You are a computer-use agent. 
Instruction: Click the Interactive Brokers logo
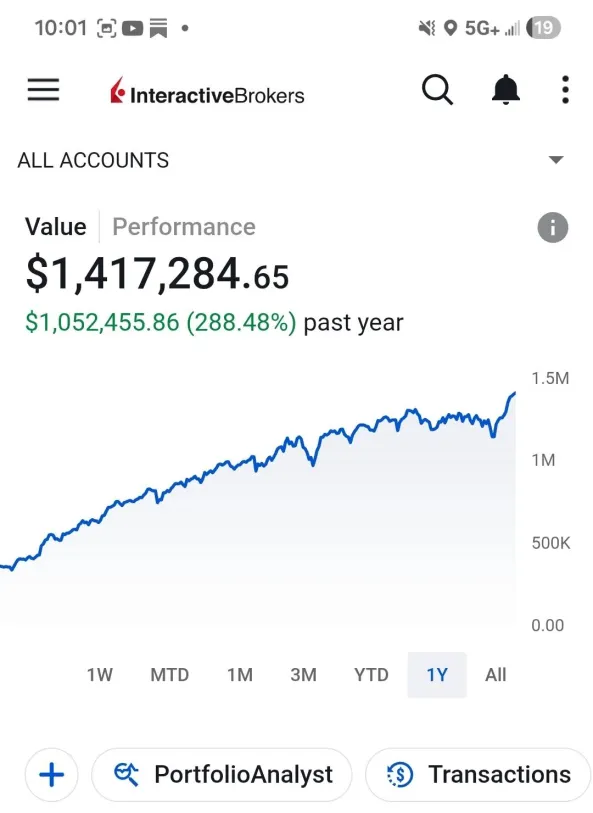pos(207,92)
